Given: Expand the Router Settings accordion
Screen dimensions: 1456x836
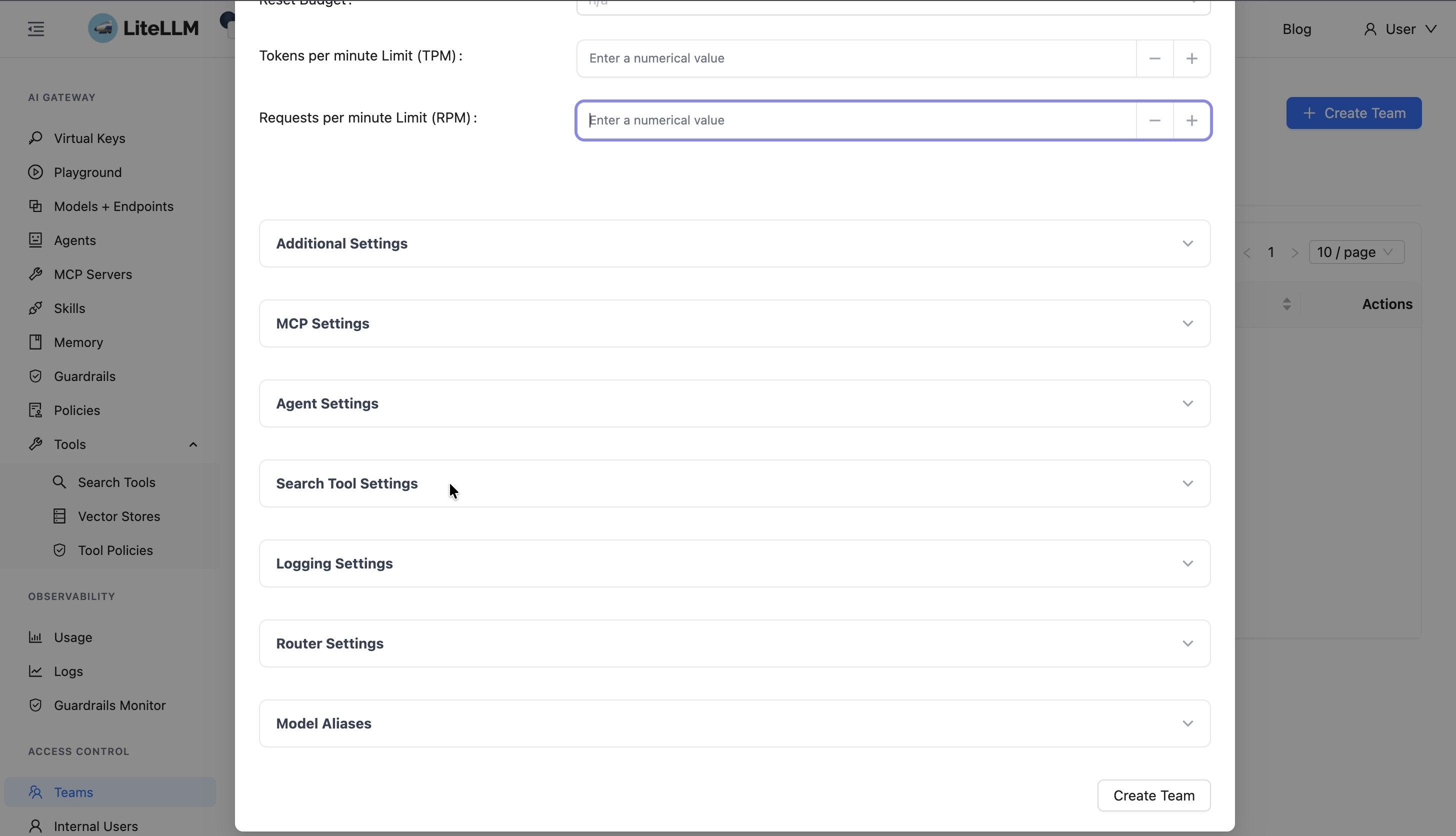Looking at the screenshot, I should (734, 643).
